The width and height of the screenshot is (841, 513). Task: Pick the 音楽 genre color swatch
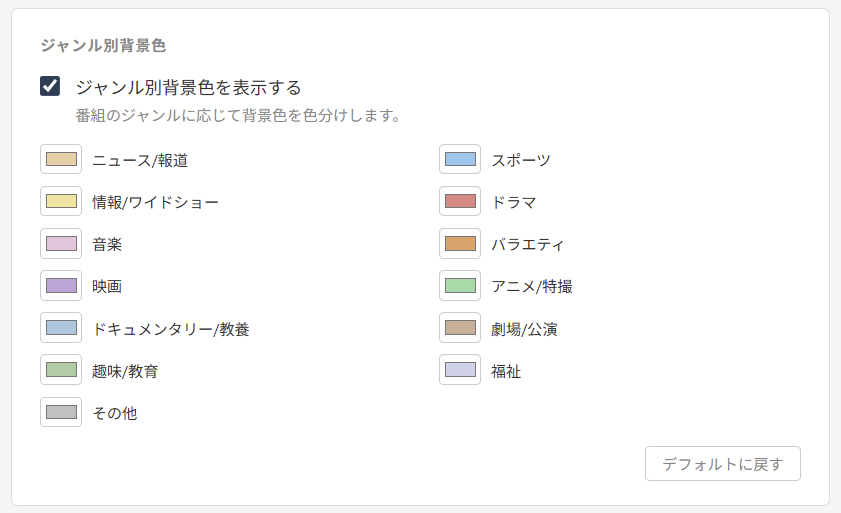point(61,244)
